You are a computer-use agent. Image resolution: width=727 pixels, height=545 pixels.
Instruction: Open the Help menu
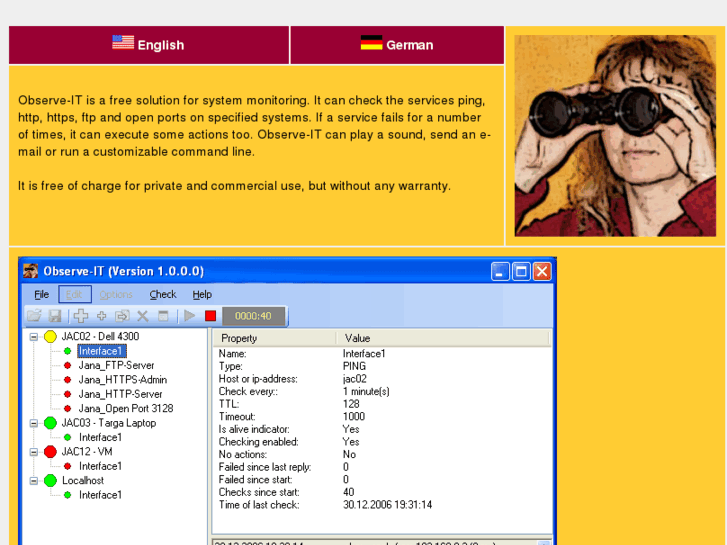(x=202, y=295)
